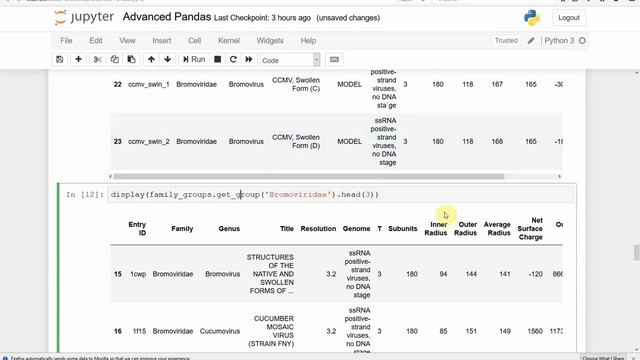The width and height of the screenshot is (640, 360).
Task: Click the Jupyter logo
Action: click(x=84, y=17)
